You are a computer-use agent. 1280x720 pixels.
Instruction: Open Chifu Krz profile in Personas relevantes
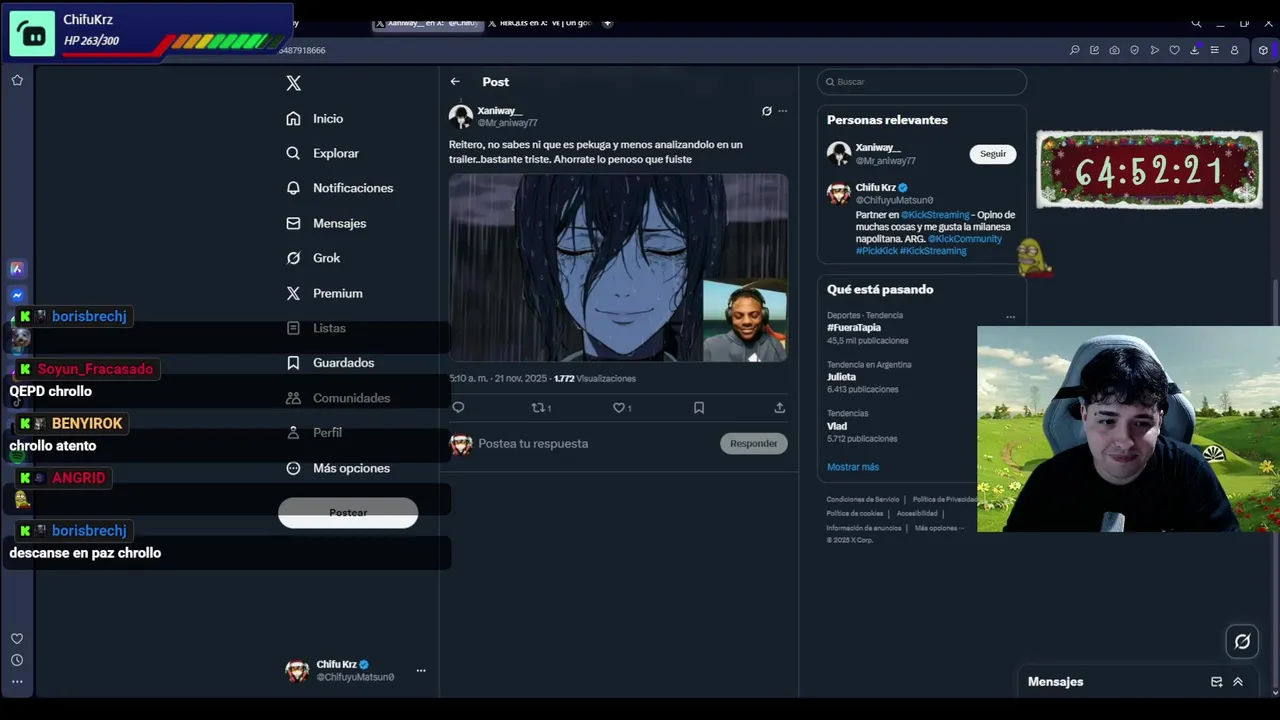pos(876,188)
